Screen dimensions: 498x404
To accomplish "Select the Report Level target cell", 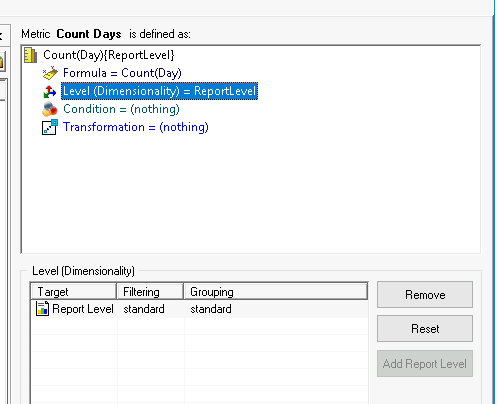I will [x=74, y=309].
